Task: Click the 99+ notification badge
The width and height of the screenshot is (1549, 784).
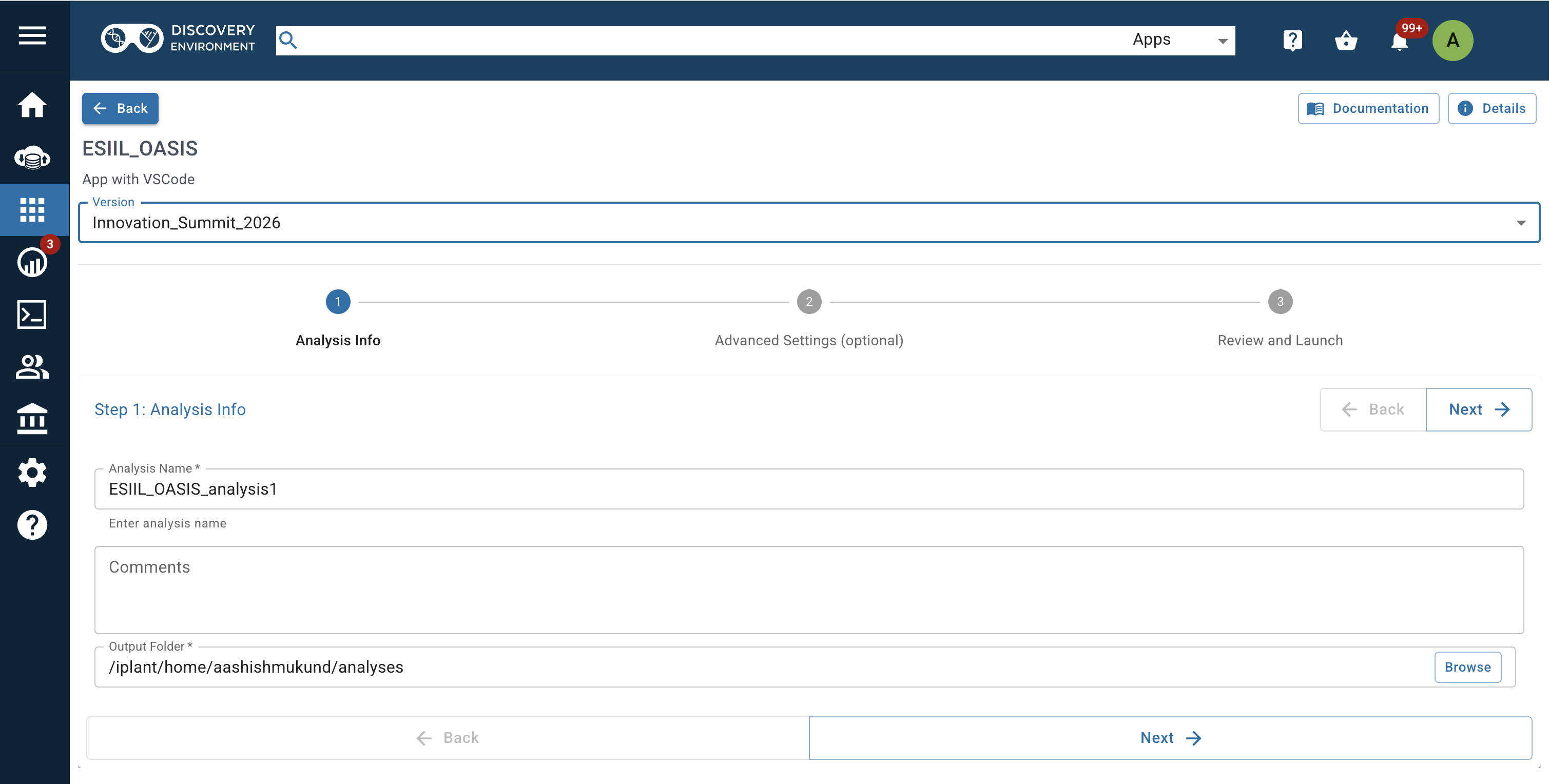Action: click(x=1411, y=28)
